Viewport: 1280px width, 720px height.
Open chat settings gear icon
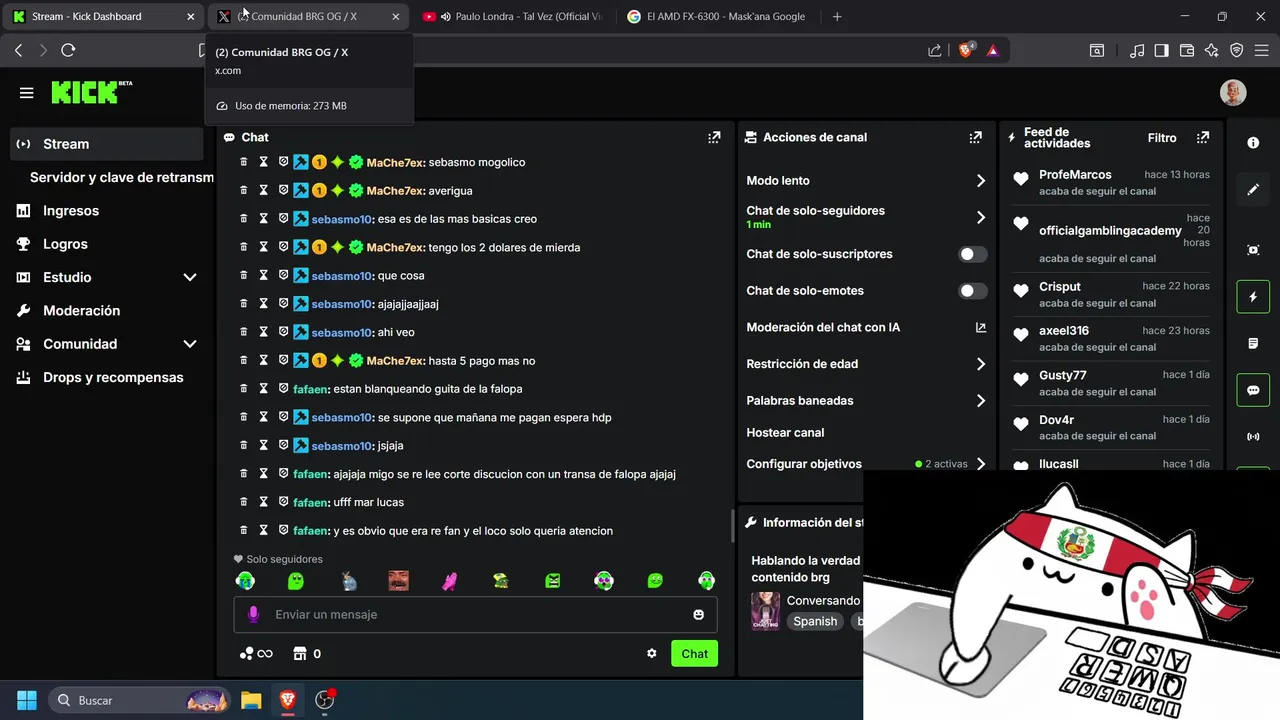(652, 653)
